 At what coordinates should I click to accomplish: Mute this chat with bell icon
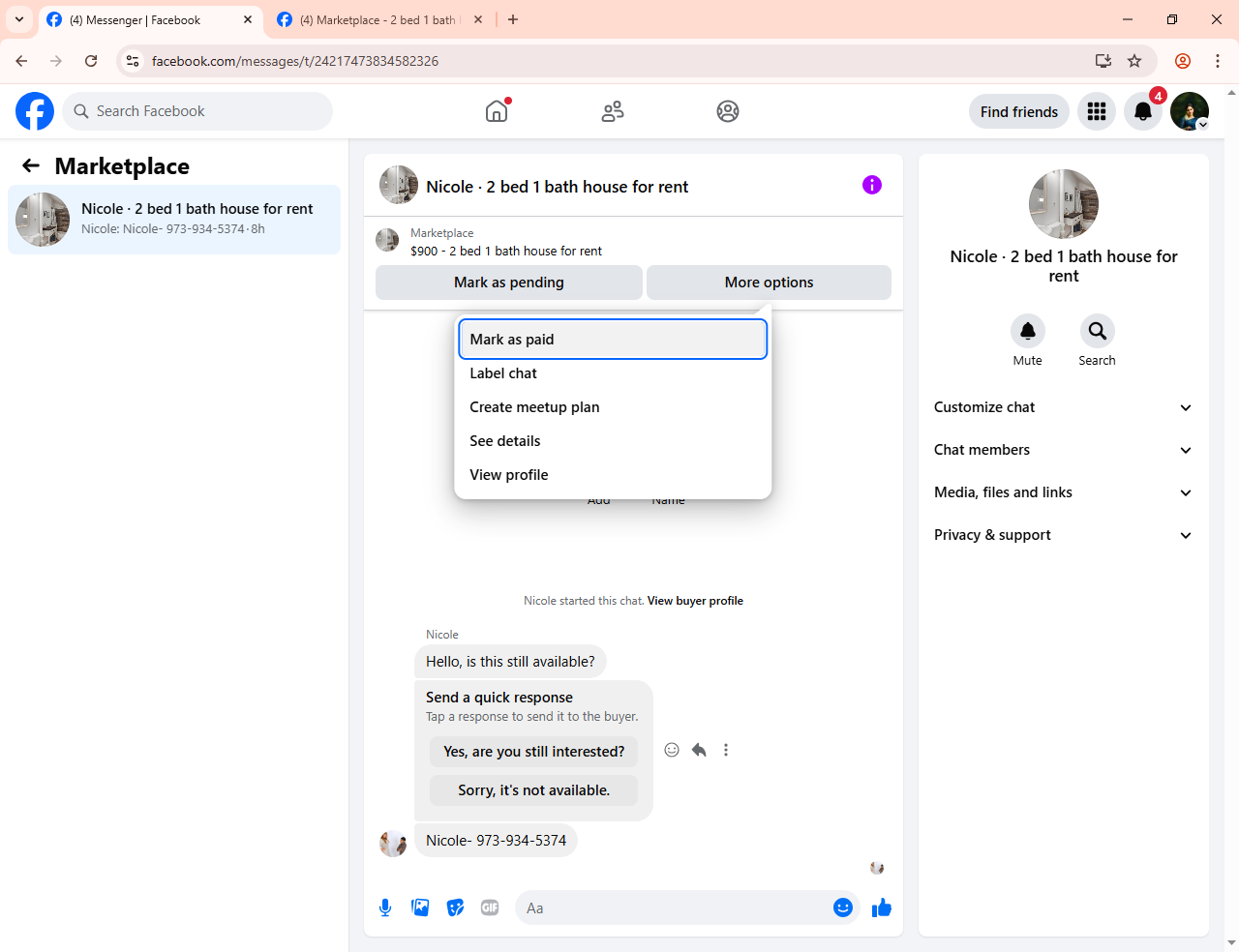point(1028,331)
